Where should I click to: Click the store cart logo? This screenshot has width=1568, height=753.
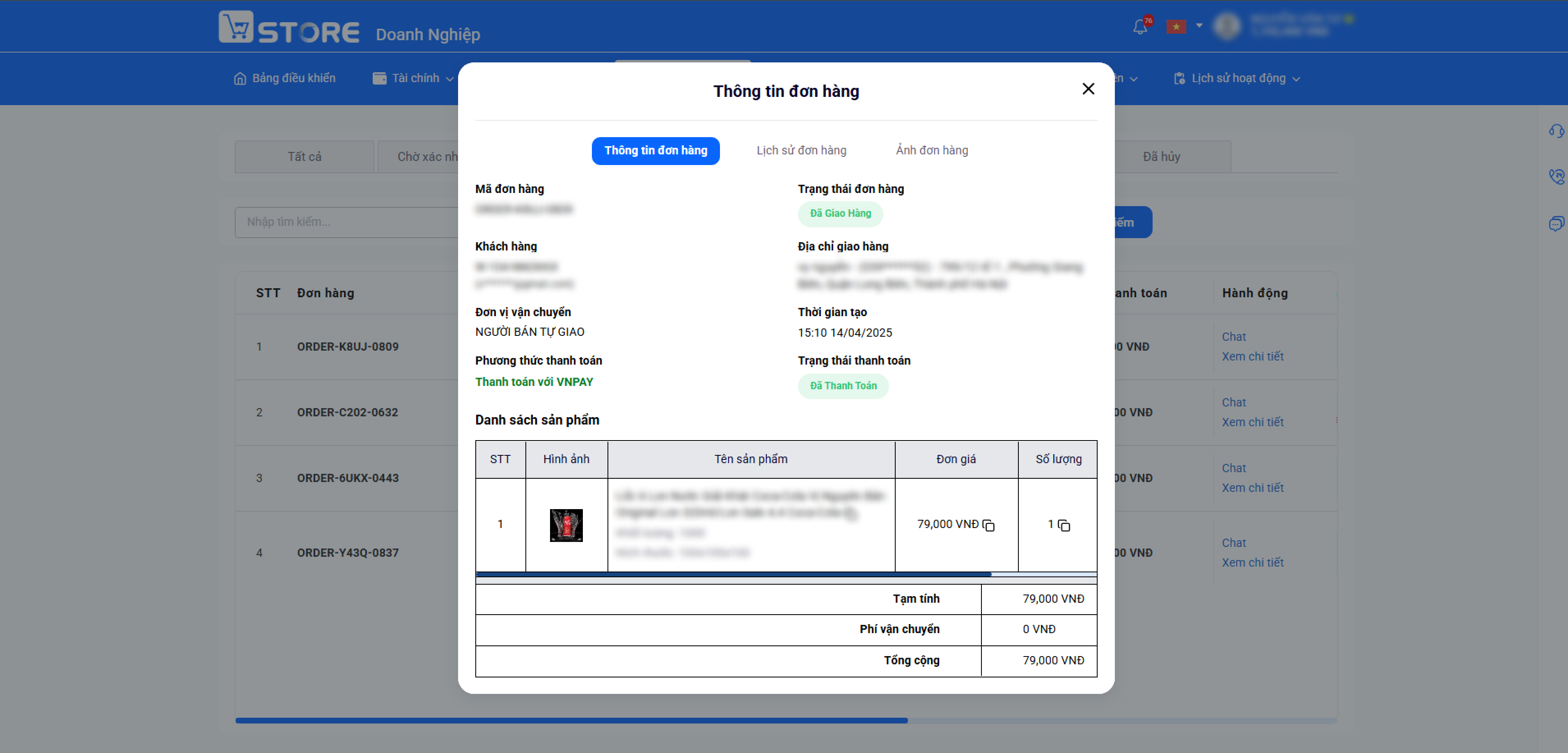point(236,27)
